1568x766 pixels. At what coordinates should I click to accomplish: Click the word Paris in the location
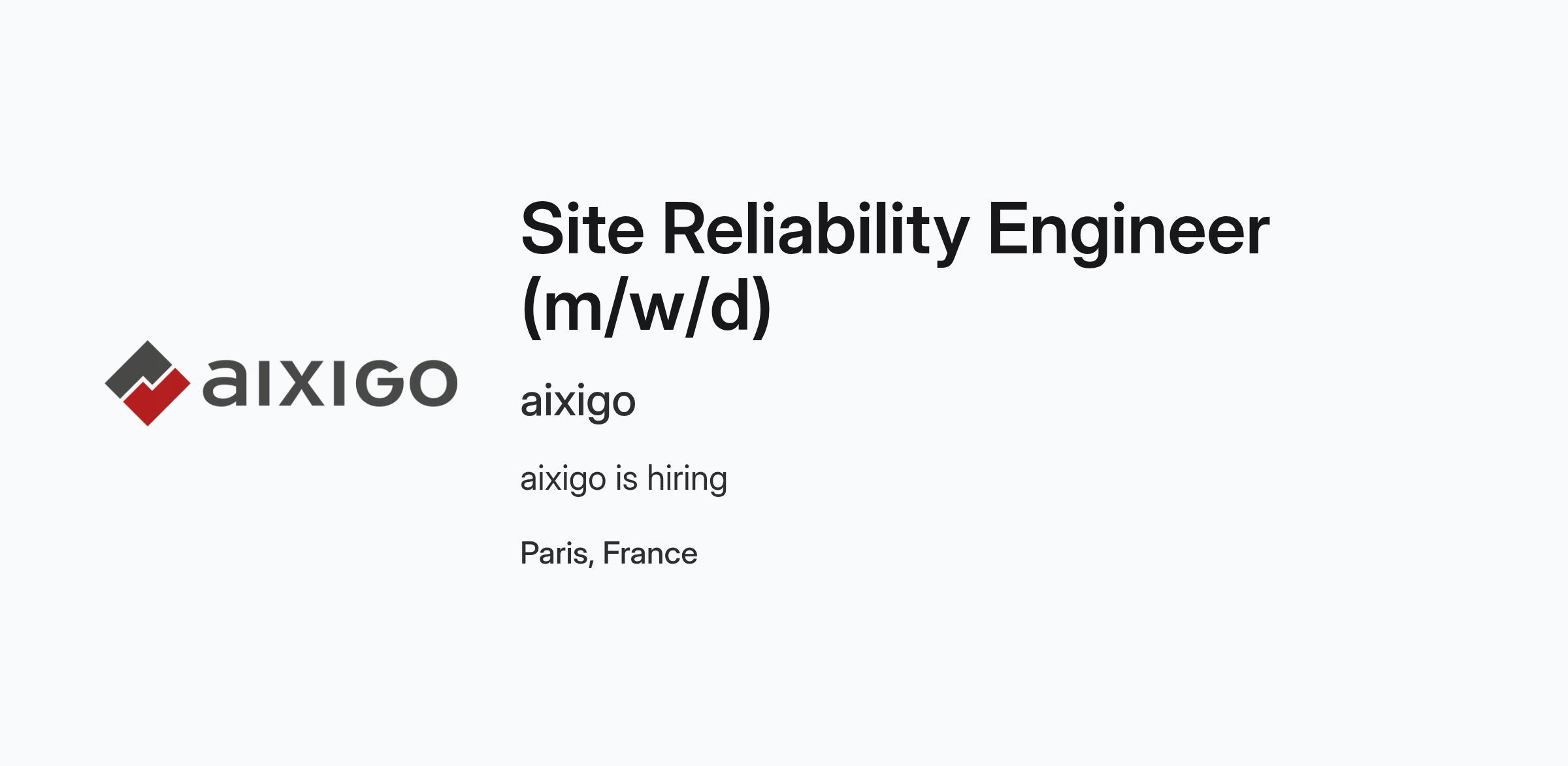555,554
